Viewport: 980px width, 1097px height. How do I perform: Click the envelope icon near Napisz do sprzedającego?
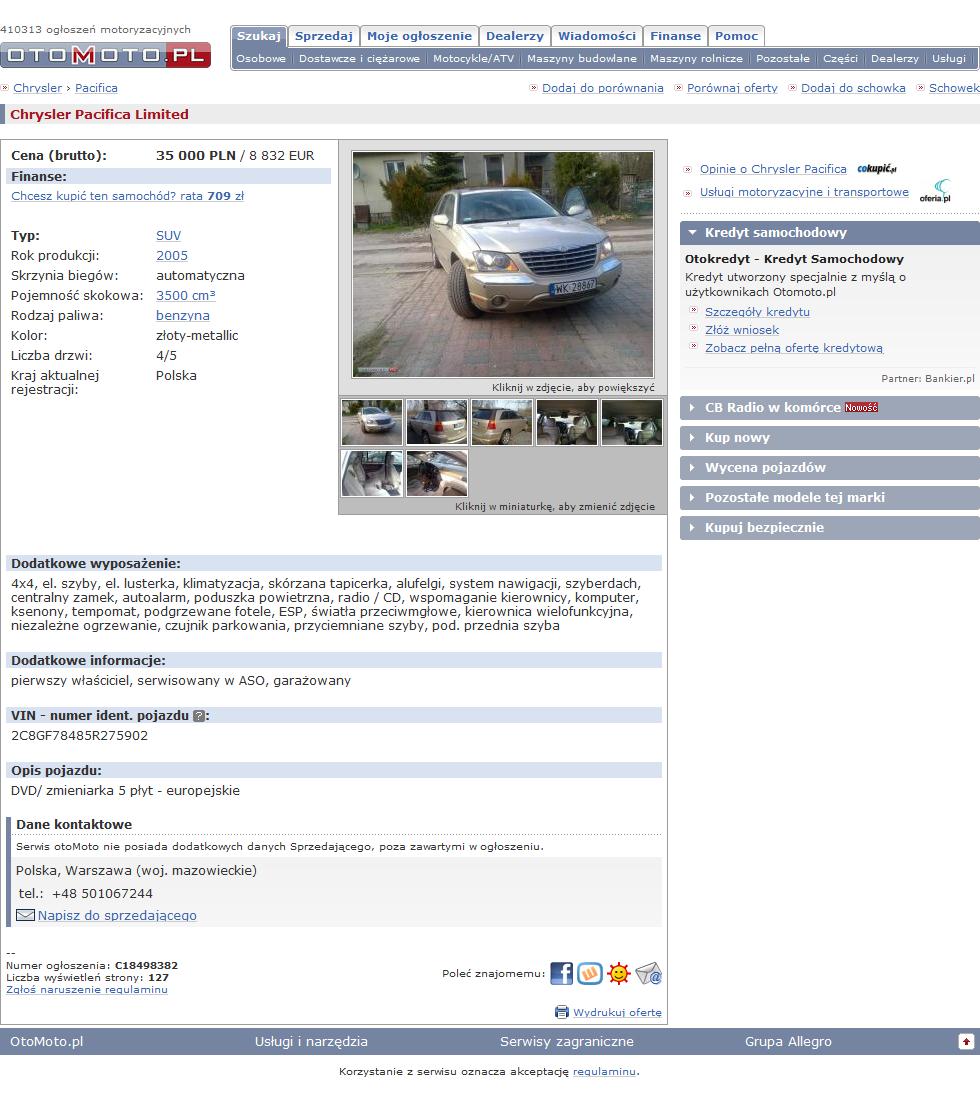pos(25,915)
